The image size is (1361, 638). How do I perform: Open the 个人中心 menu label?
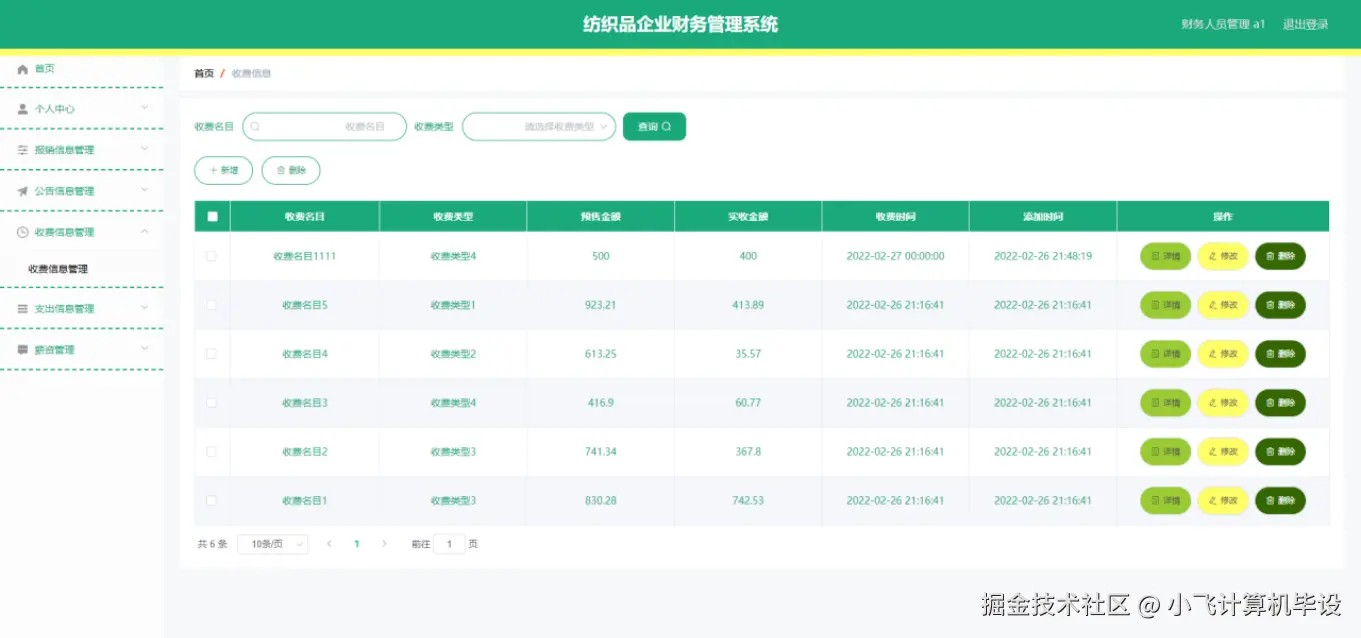55,109
